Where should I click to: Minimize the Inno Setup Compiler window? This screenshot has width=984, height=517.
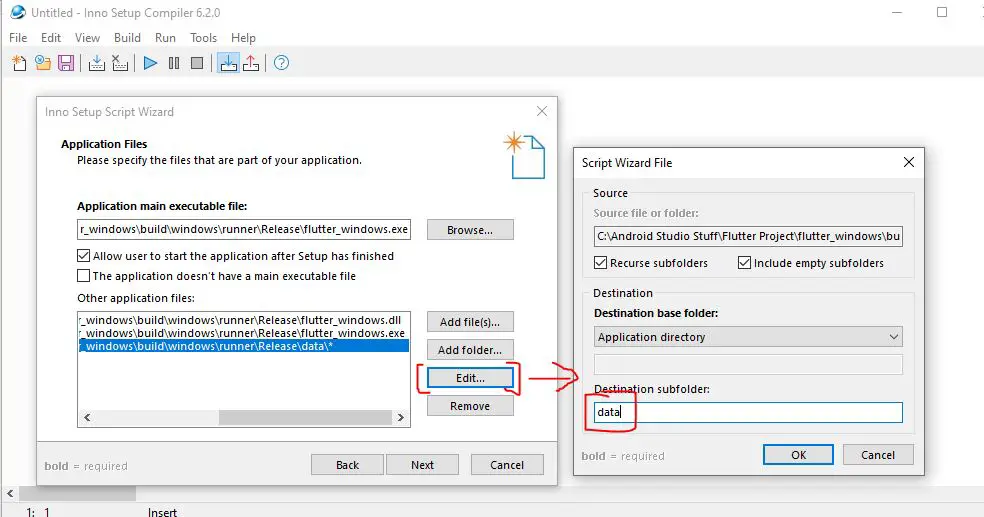(897, 12)
